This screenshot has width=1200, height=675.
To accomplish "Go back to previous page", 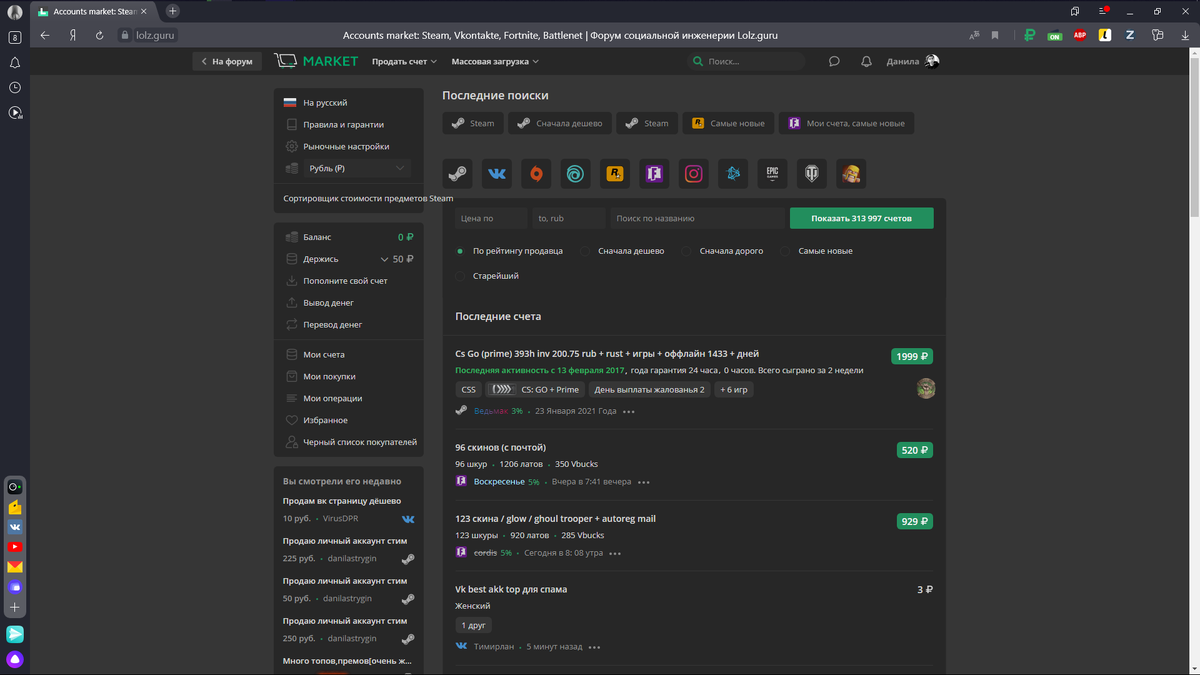I will [x=45, y=35].
